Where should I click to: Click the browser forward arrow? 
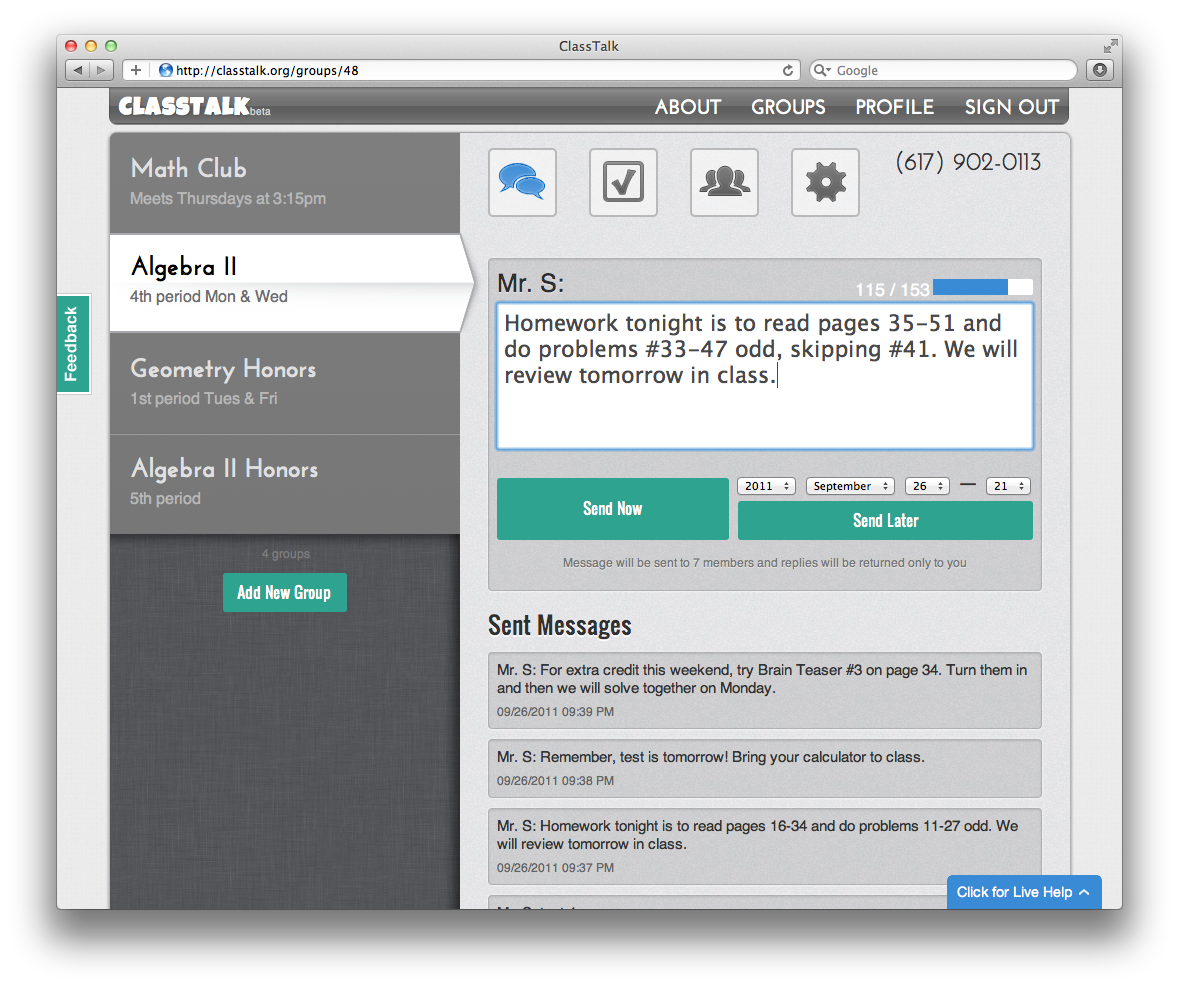click(101, 70)
